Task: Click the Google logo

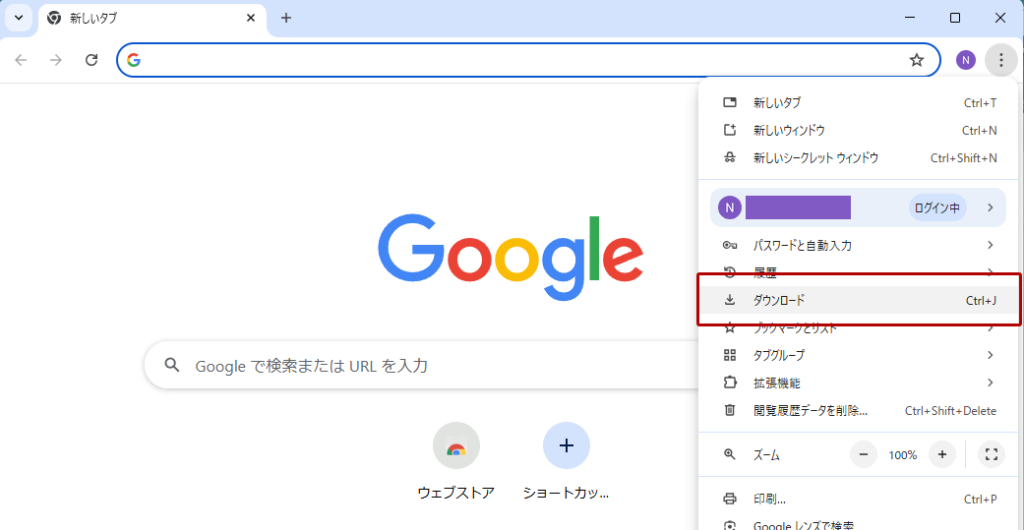Action: [510, 257]
